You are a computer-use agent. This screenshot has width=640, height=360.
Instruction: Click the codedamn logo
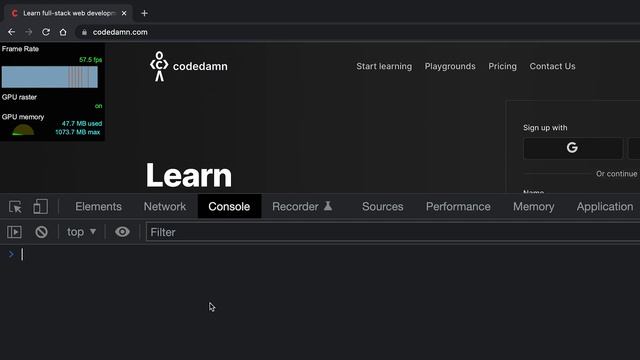pyautogui.click(x=189, y=66)
